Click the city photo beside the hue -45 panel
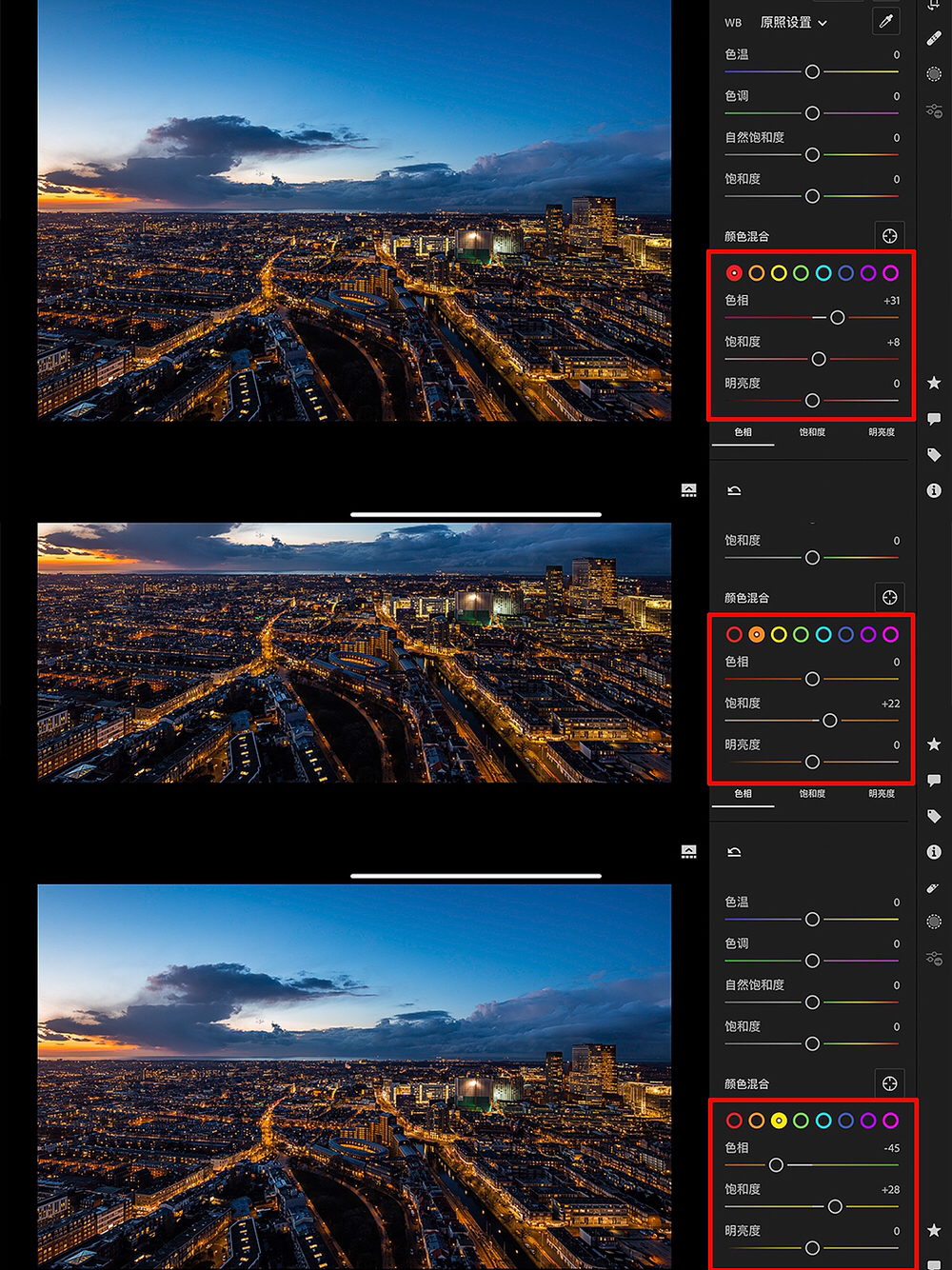Screen dimensions: 952x1270 point(354,1077)
